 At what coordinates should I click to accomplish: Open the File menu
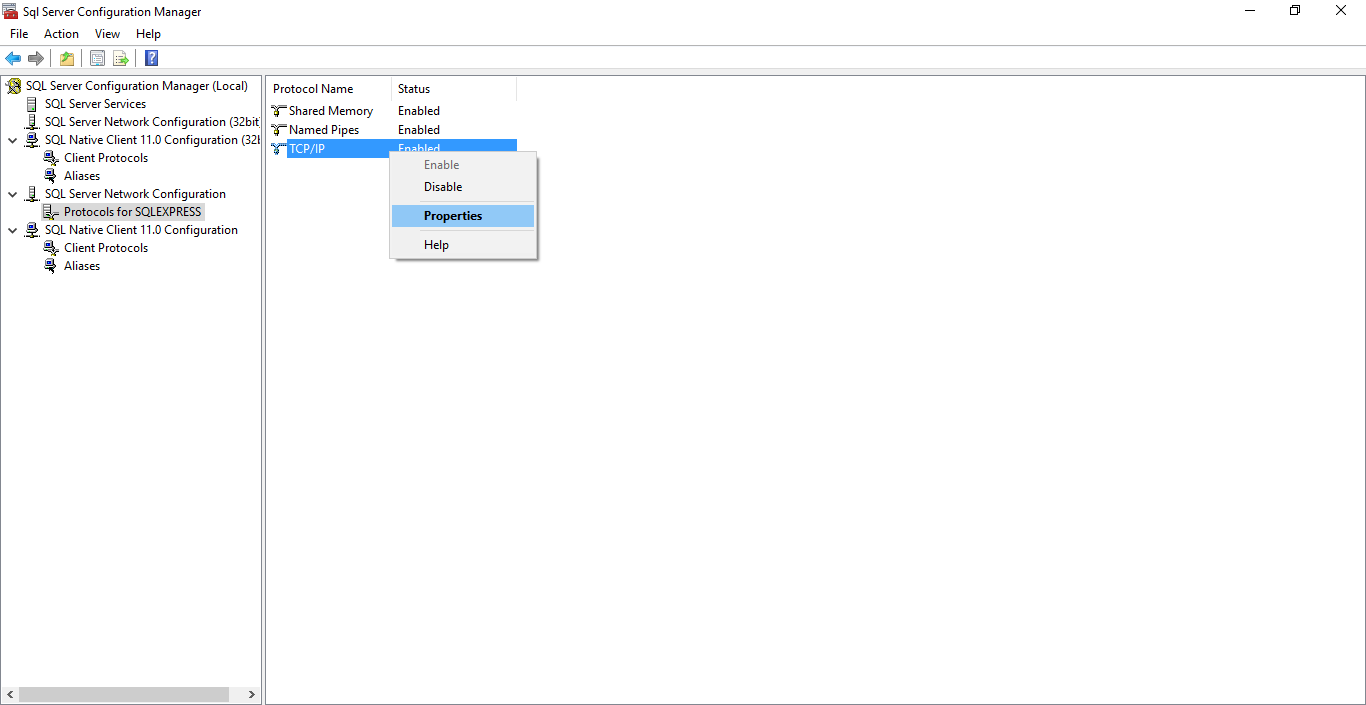(19, 34)
